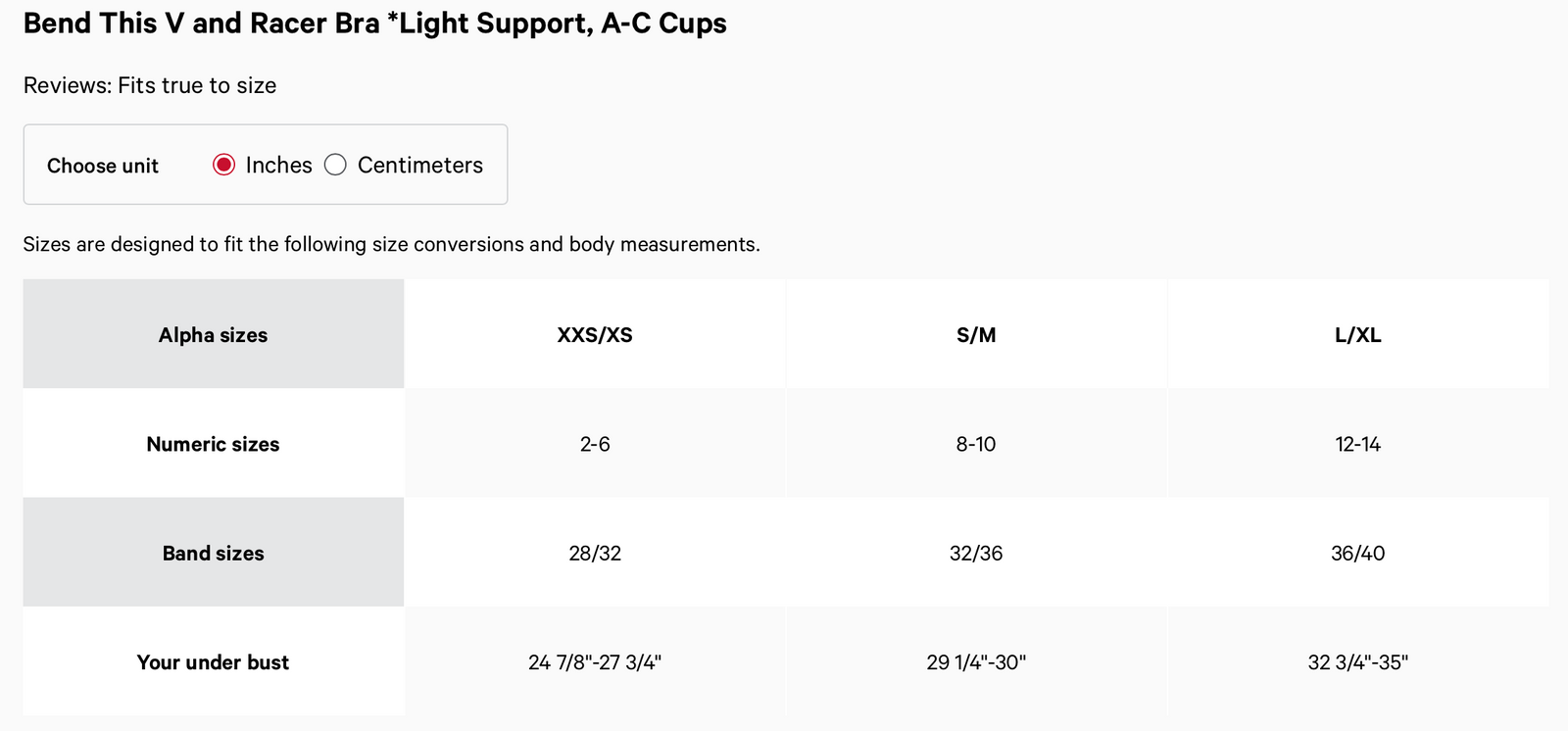Select the L/XL column header
Viewport: 1568px width, 731px height.
click(x=1357, y=335)
